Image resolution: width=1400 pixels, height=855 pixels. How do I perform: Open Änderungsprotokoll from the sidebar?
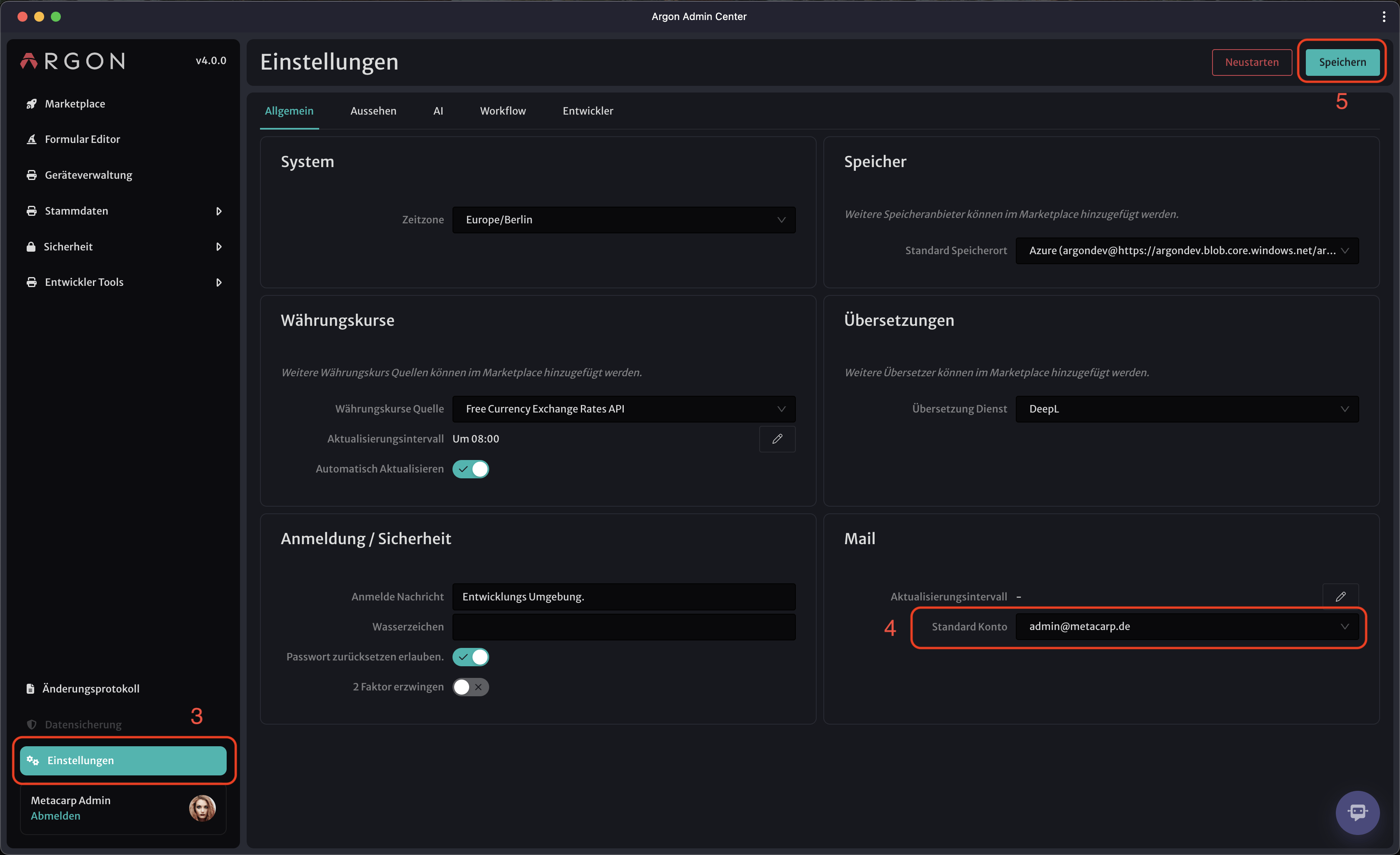click(123, 689)
